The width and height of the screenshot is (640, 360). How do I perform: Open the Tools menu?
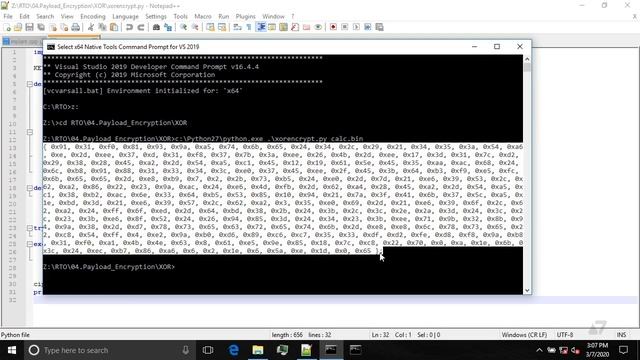click(180, 16)
